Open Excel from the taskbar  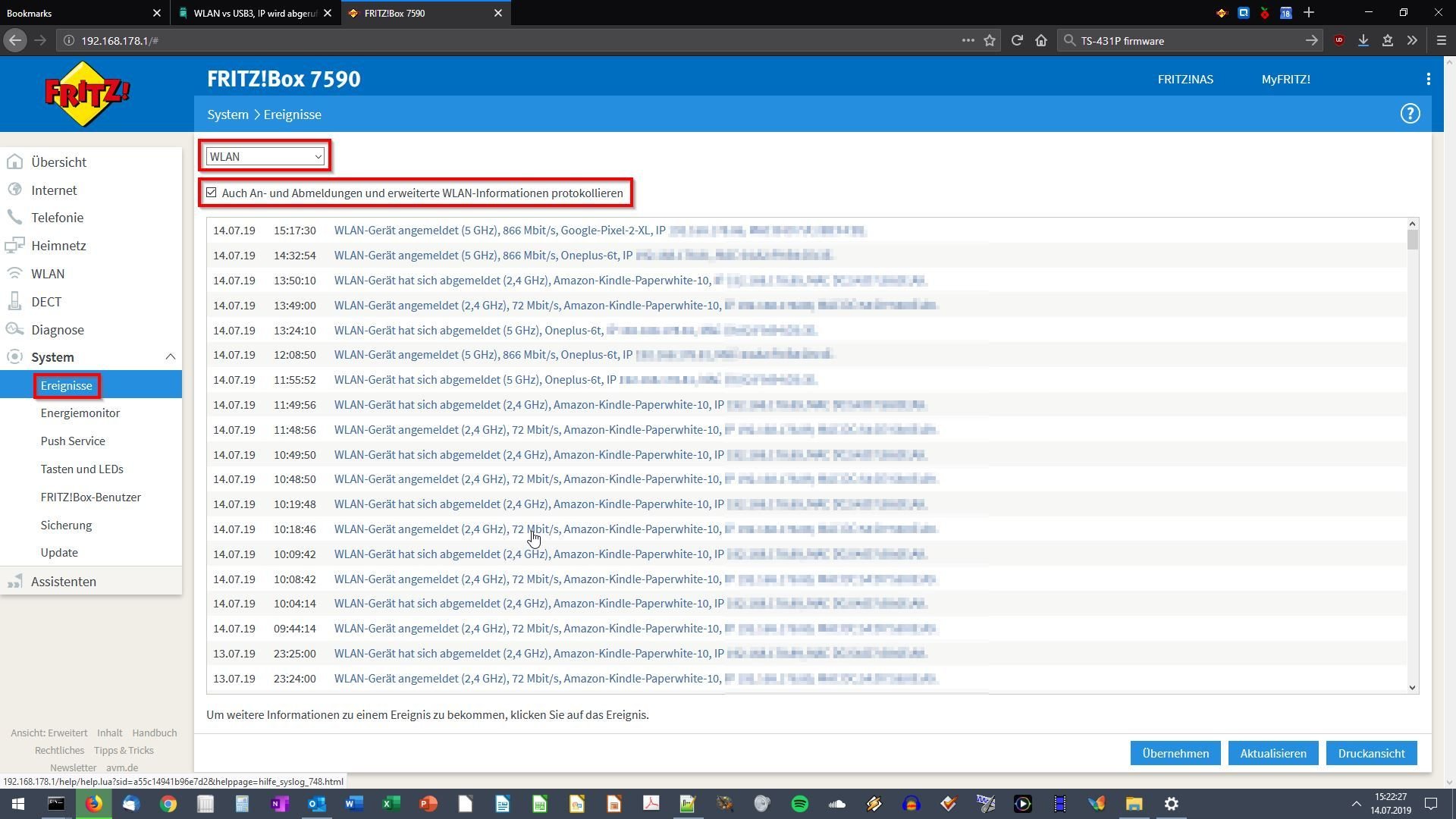coord(391,804)
